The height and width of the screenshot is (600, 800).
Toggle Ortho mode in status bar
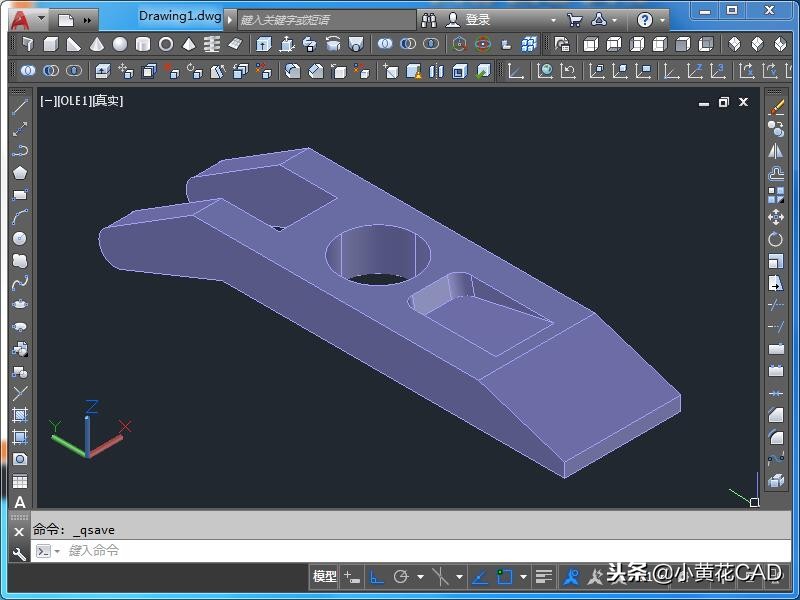(x=377, y=577)
